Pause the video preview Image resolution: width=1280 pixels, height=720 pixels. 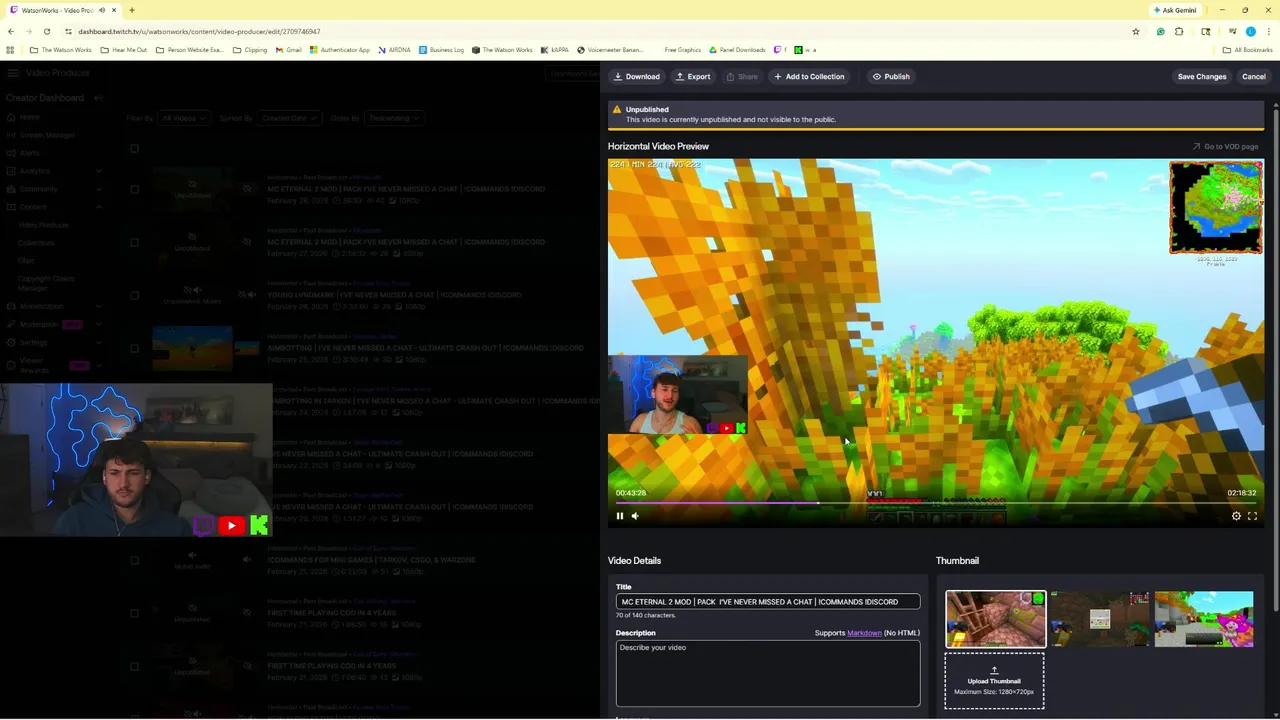pos(619,516)
